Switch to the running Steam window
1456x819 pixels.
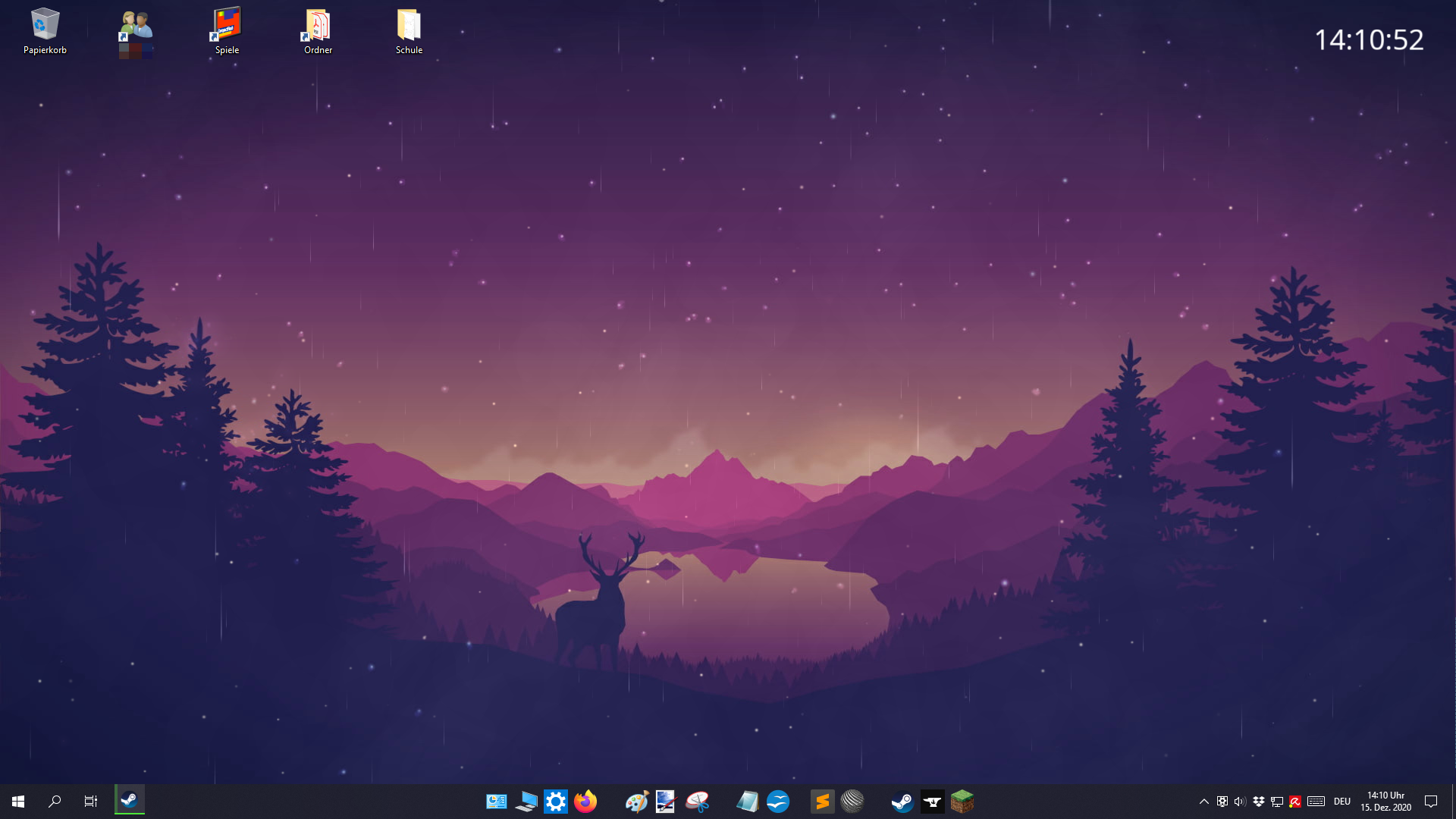130,801
